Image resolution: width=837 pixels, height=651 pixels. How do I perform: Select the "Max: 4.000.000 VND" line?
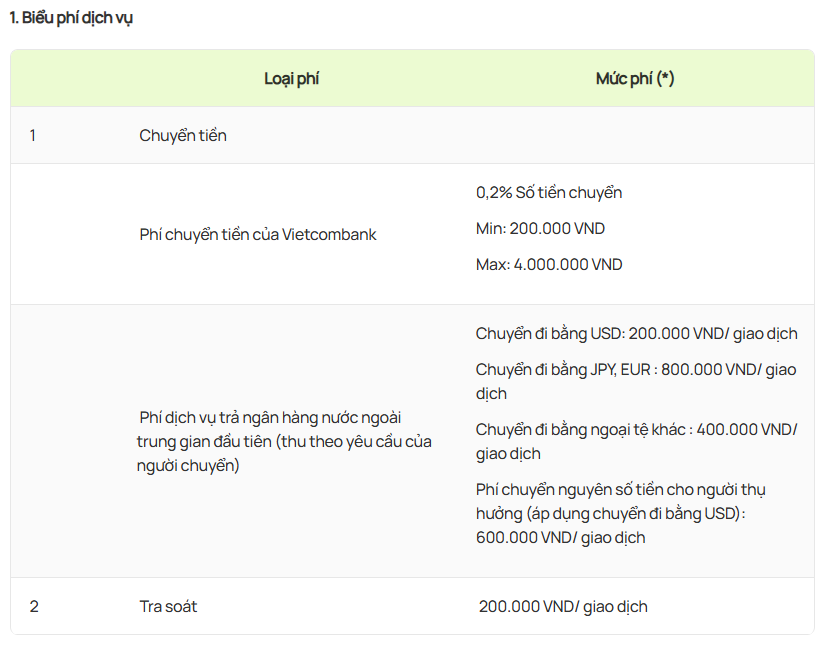pos(549,265)
